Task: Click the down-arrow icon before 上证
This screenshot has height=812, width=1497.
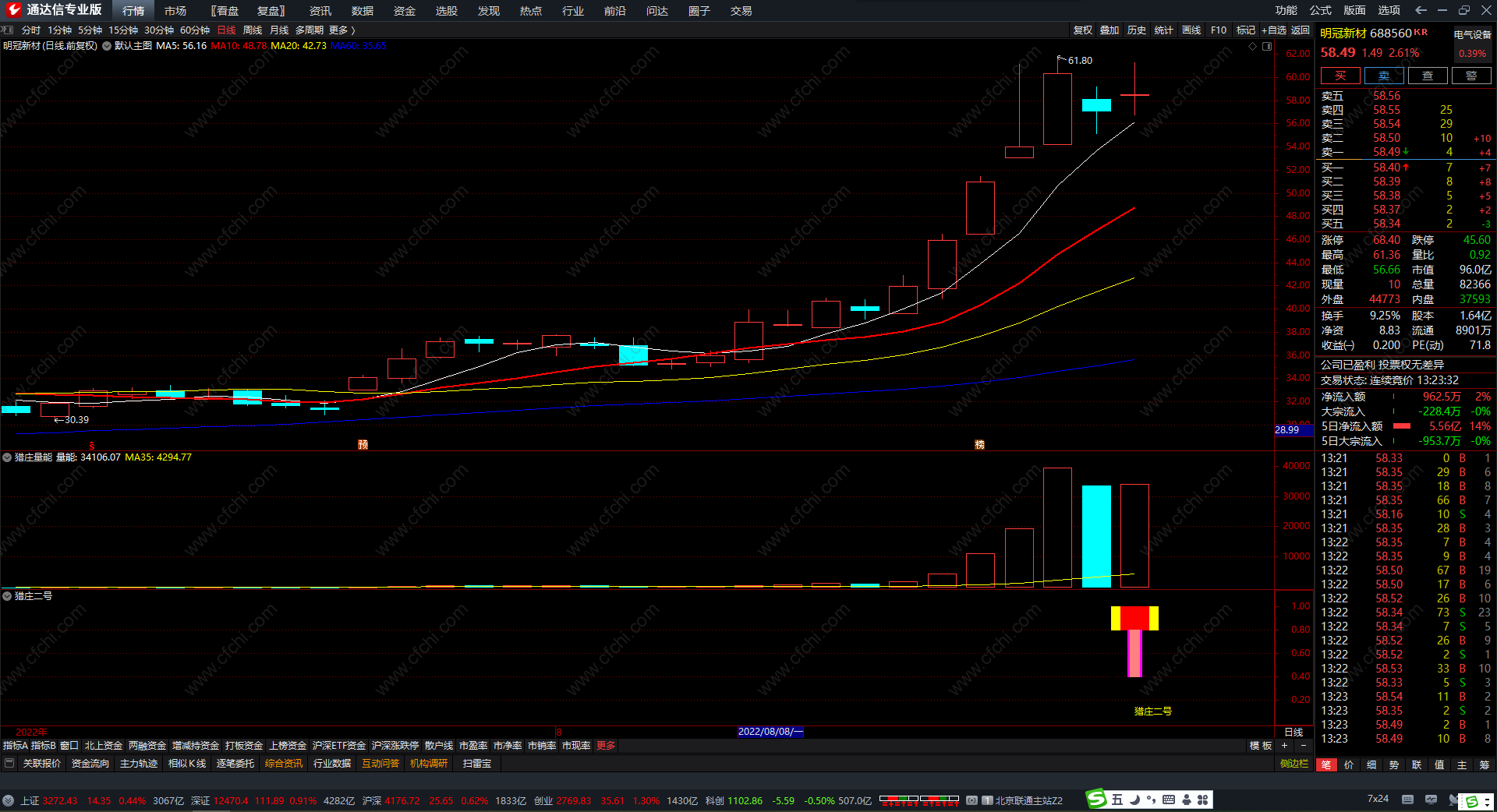Action: click(8, 800)
